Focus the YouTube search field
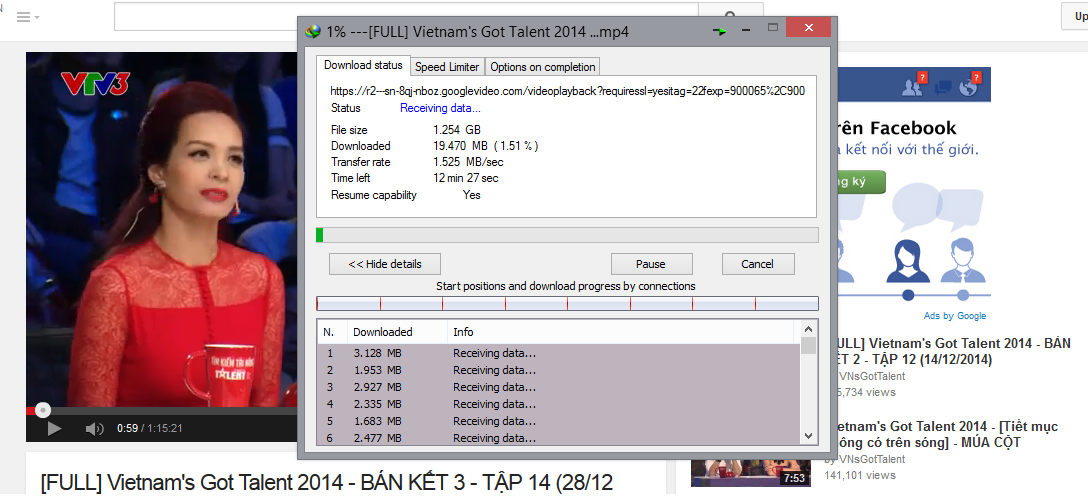Screen dimensions: 1088x498 click(406, 17)
